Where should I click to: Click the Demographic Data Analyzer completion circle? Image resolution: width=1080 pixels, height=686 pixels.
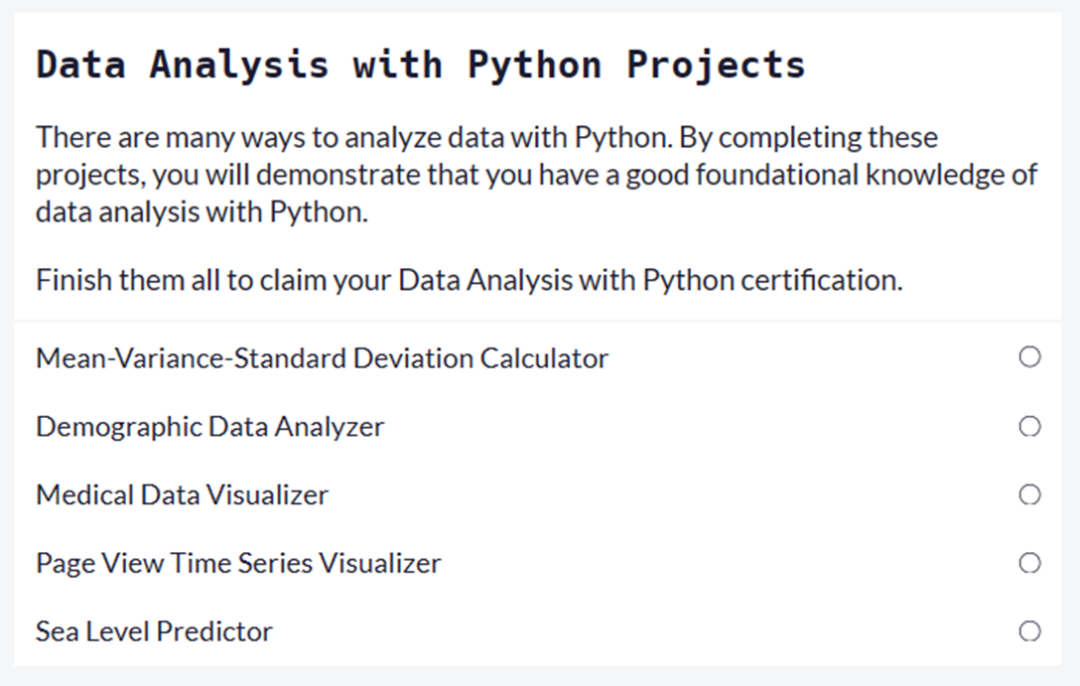(x=1029, y=426)
